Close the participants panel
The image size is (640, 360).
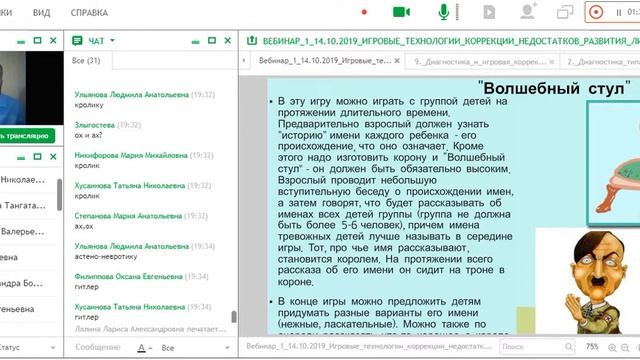coord(53,156)
